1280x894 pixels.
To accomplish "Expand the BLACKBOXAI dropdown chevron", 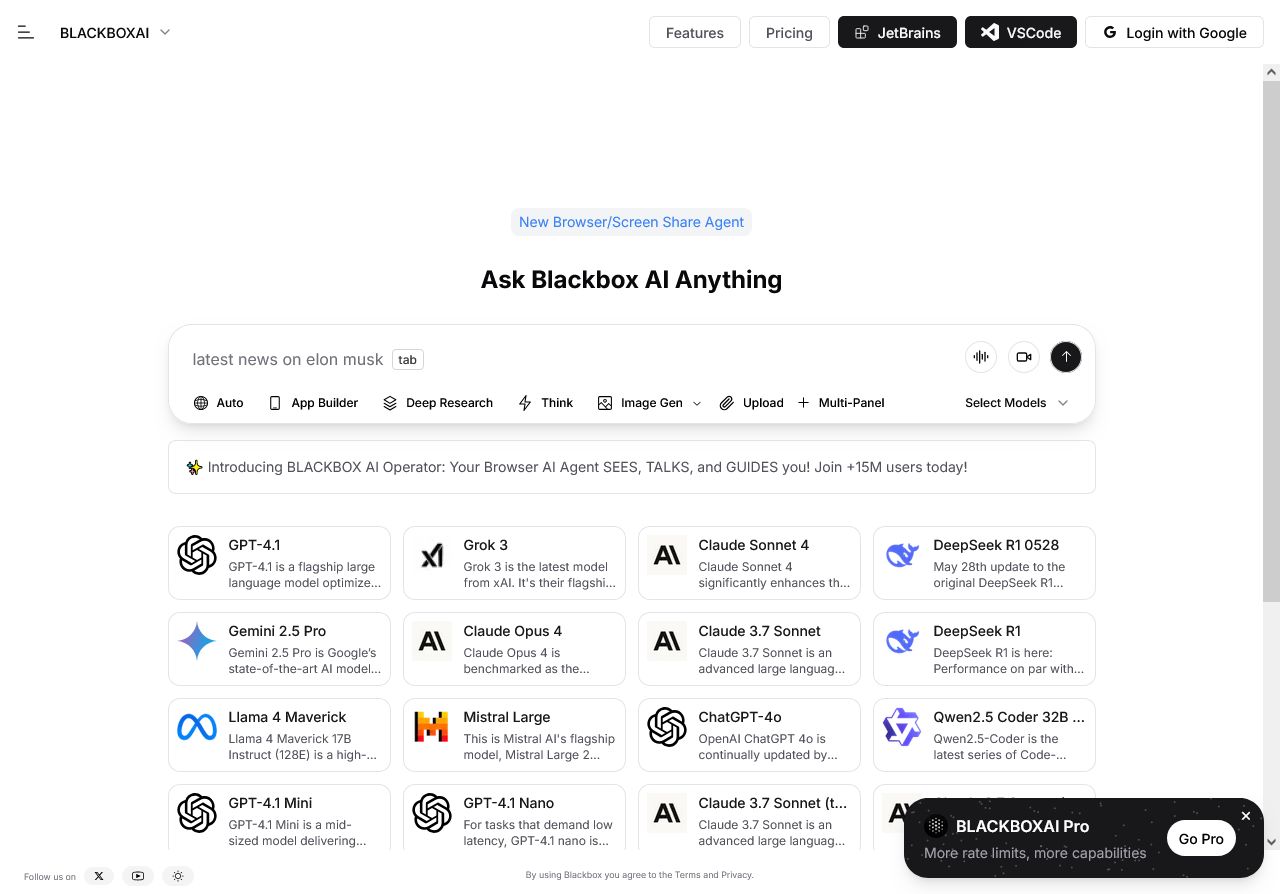I will [x=165, y=32].
